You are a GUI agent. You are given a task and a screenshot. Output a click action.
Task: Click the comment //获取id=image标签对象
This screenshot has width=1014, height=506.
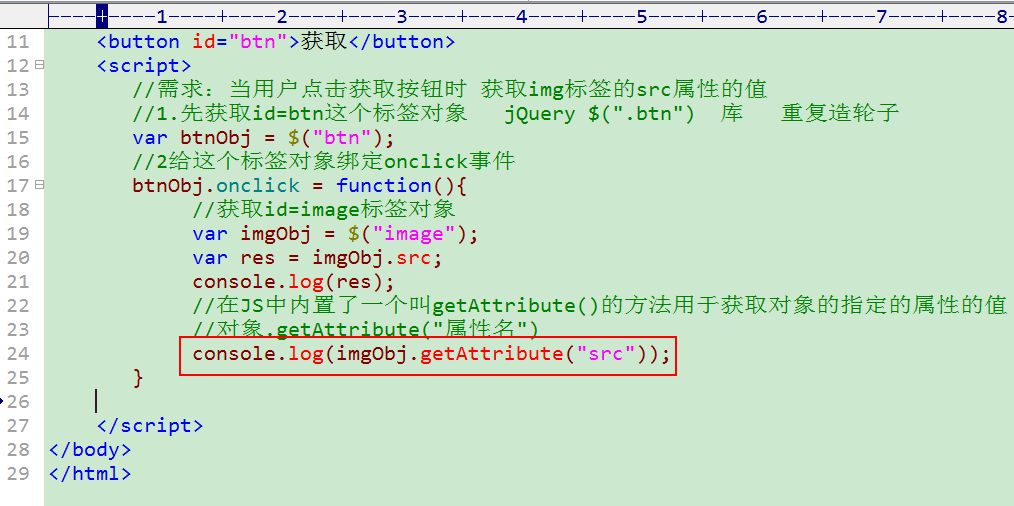tap(324, 210)
